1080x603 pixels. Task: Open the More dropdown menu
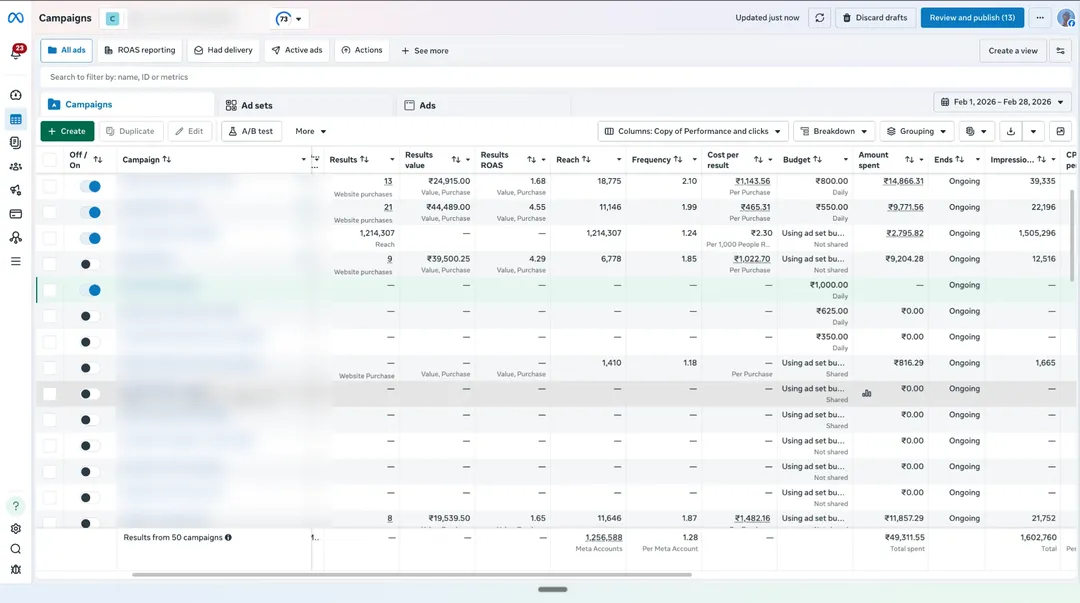310,131
